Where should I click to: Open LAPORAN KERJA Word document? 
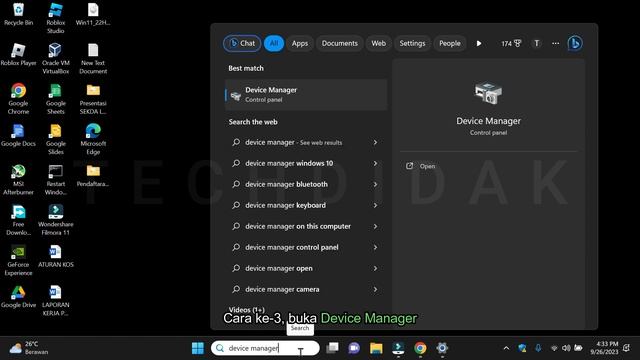point(56,301)
